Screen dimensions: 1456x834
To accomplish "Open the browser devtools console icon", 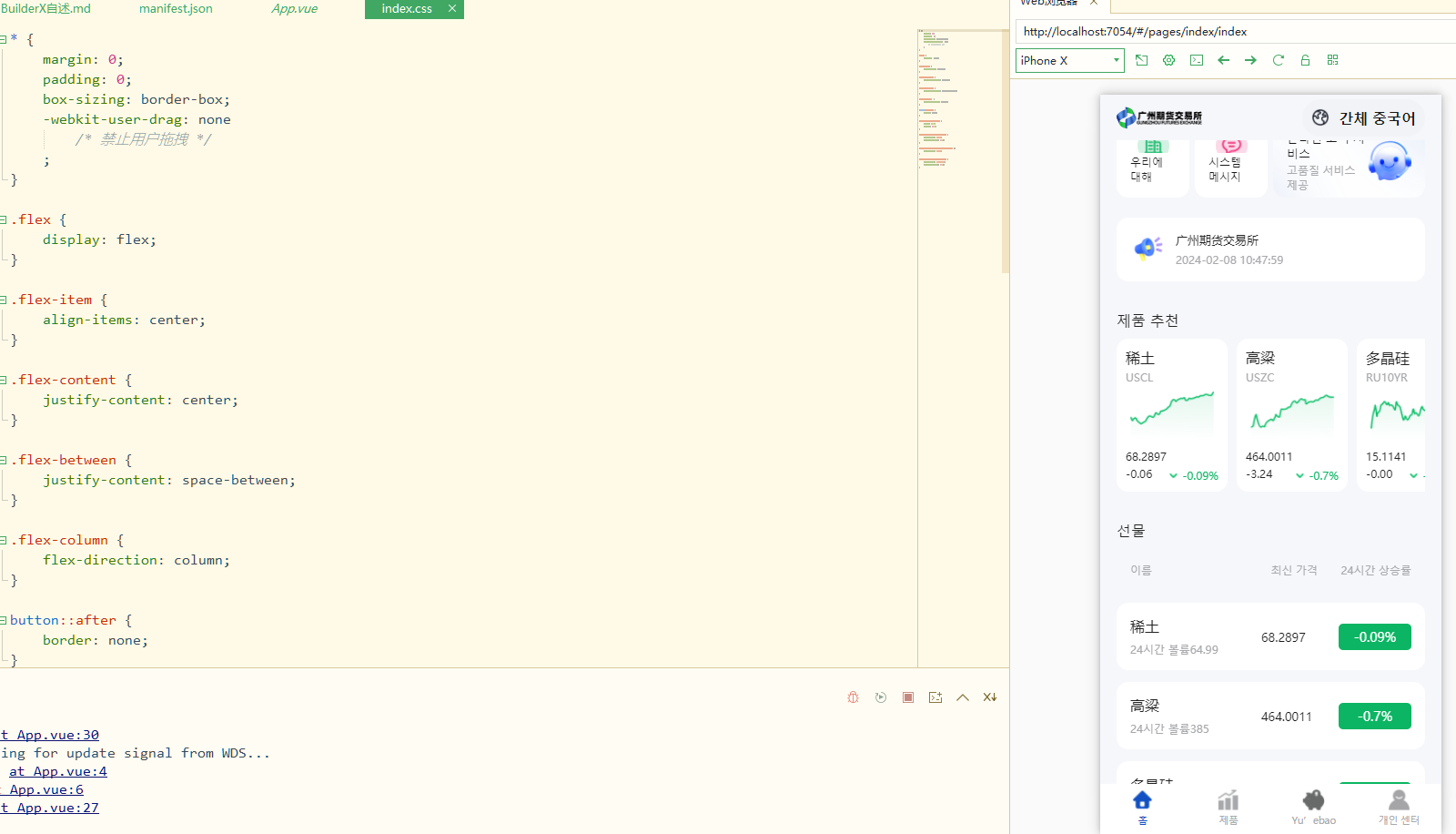I will pyautogui.click(x=1196, y=60).
